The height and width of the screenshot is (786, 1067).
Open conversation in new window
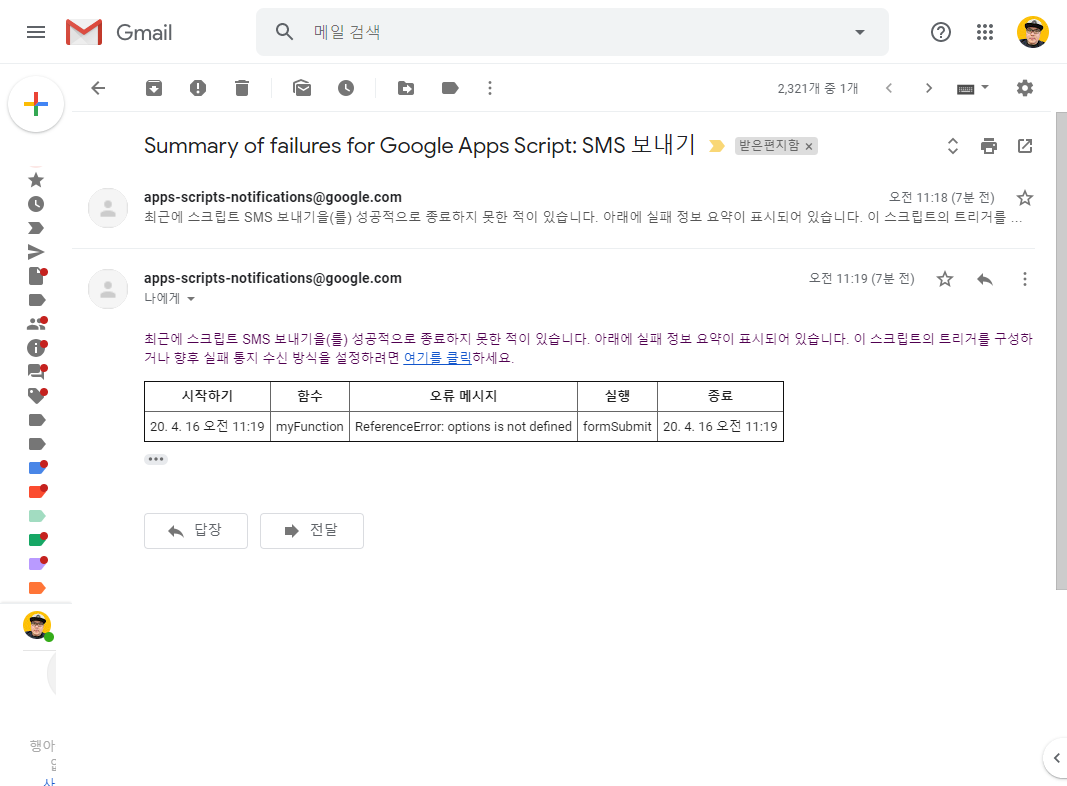pos(1025,146)
